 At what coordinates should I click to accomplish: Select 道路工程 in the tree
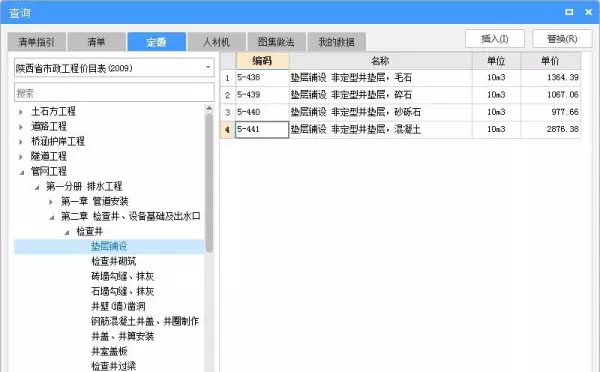pyautogui.click(x=49, y=126)
